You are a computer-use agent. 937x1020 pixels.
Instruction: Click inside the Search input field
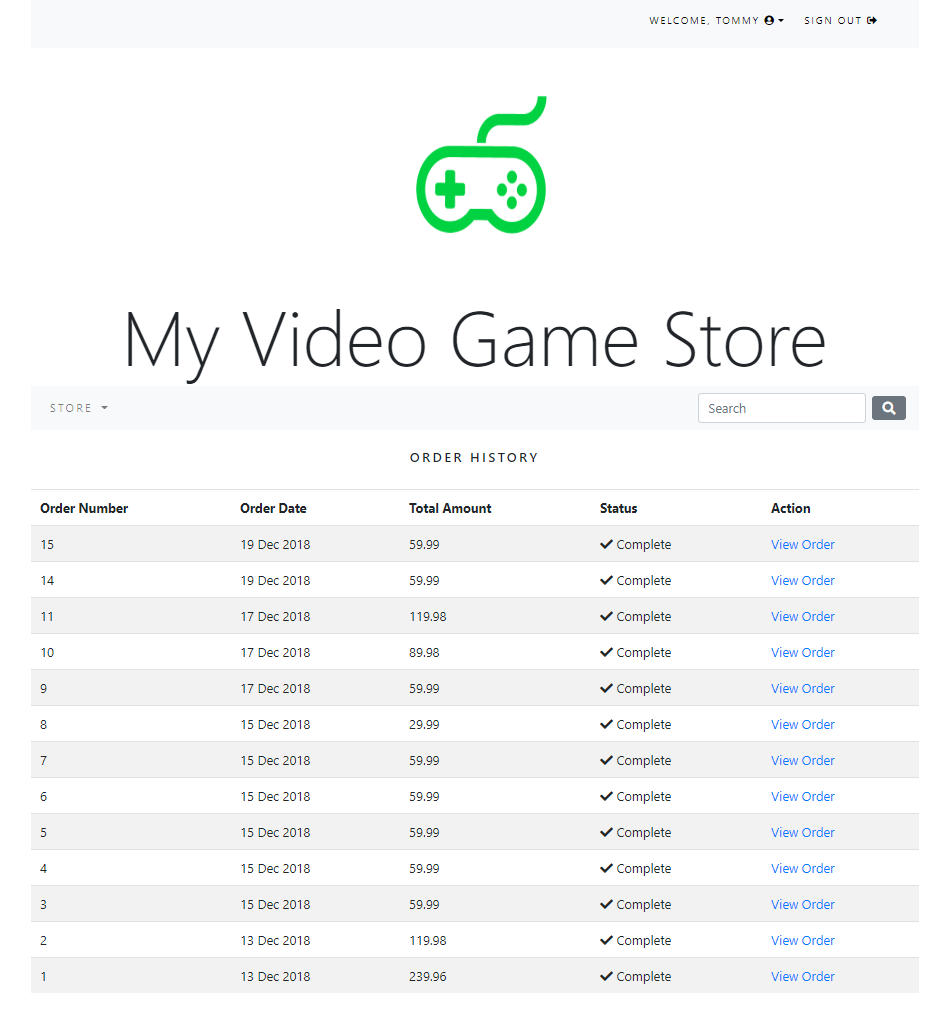click(781, 408)
